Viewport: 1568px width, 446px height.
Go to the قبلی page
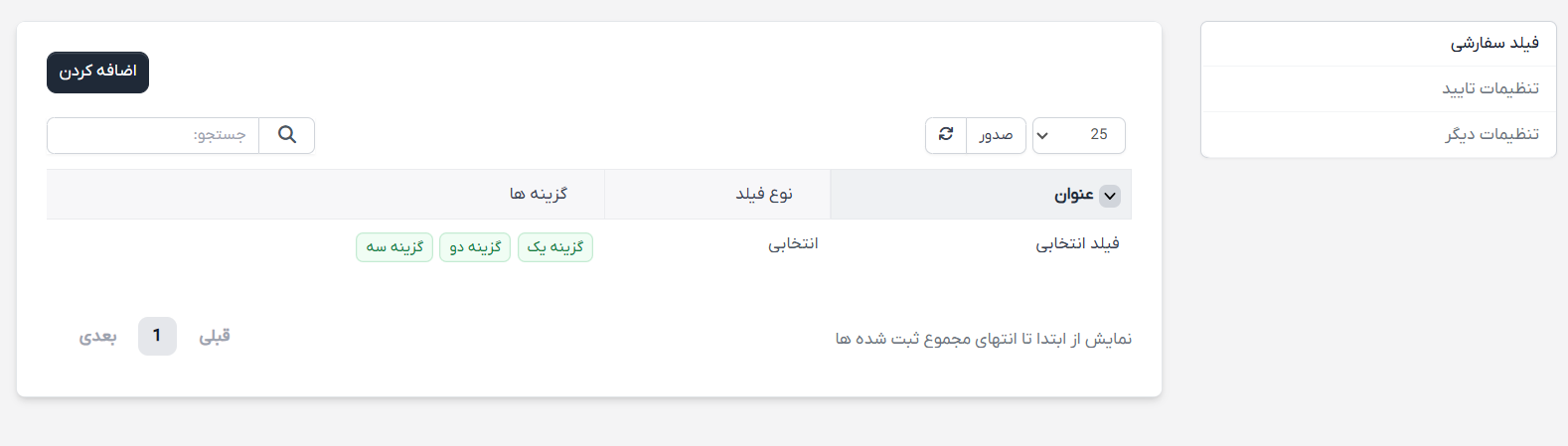point(215,337)
